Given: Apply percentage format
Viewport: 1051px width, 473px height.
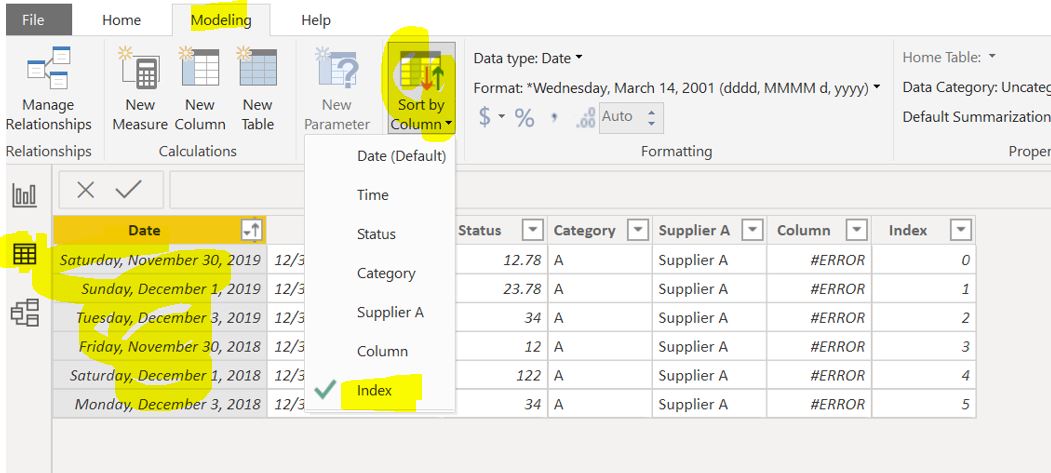Looking at the screenshot, I should tap(524, 118).
